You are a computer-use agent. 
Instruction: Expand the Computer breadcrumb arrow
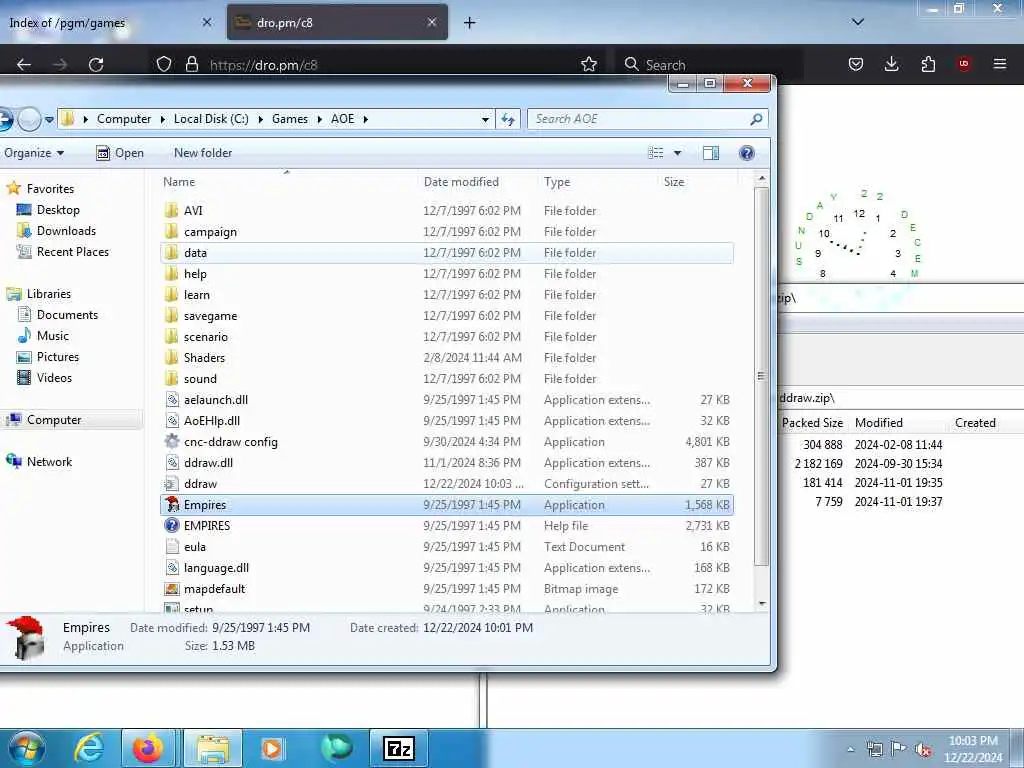pyautogui.click(x=163, y=119)
